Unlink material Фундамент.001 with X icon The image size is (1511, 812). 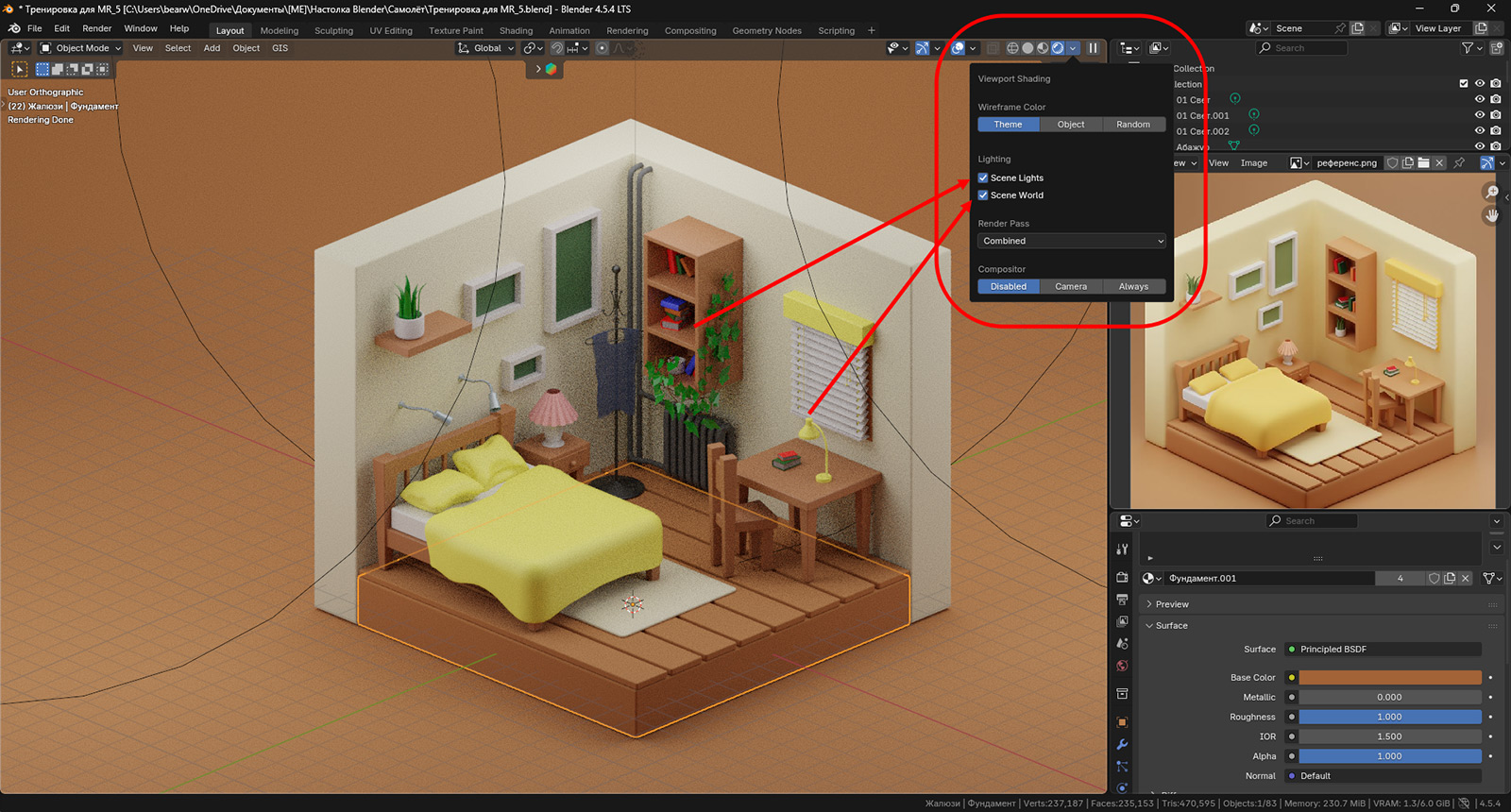tap(1466, 579)
